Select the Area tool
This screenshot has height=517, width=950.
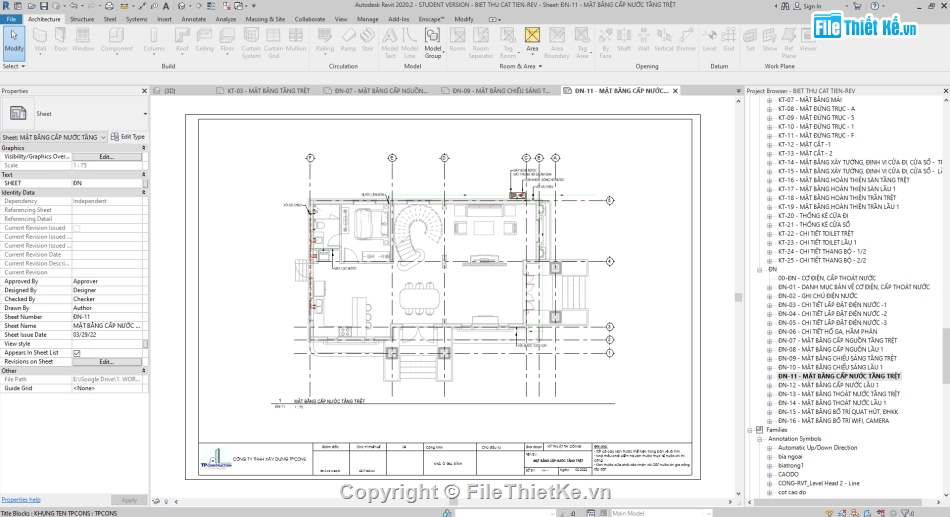(532, 41)
